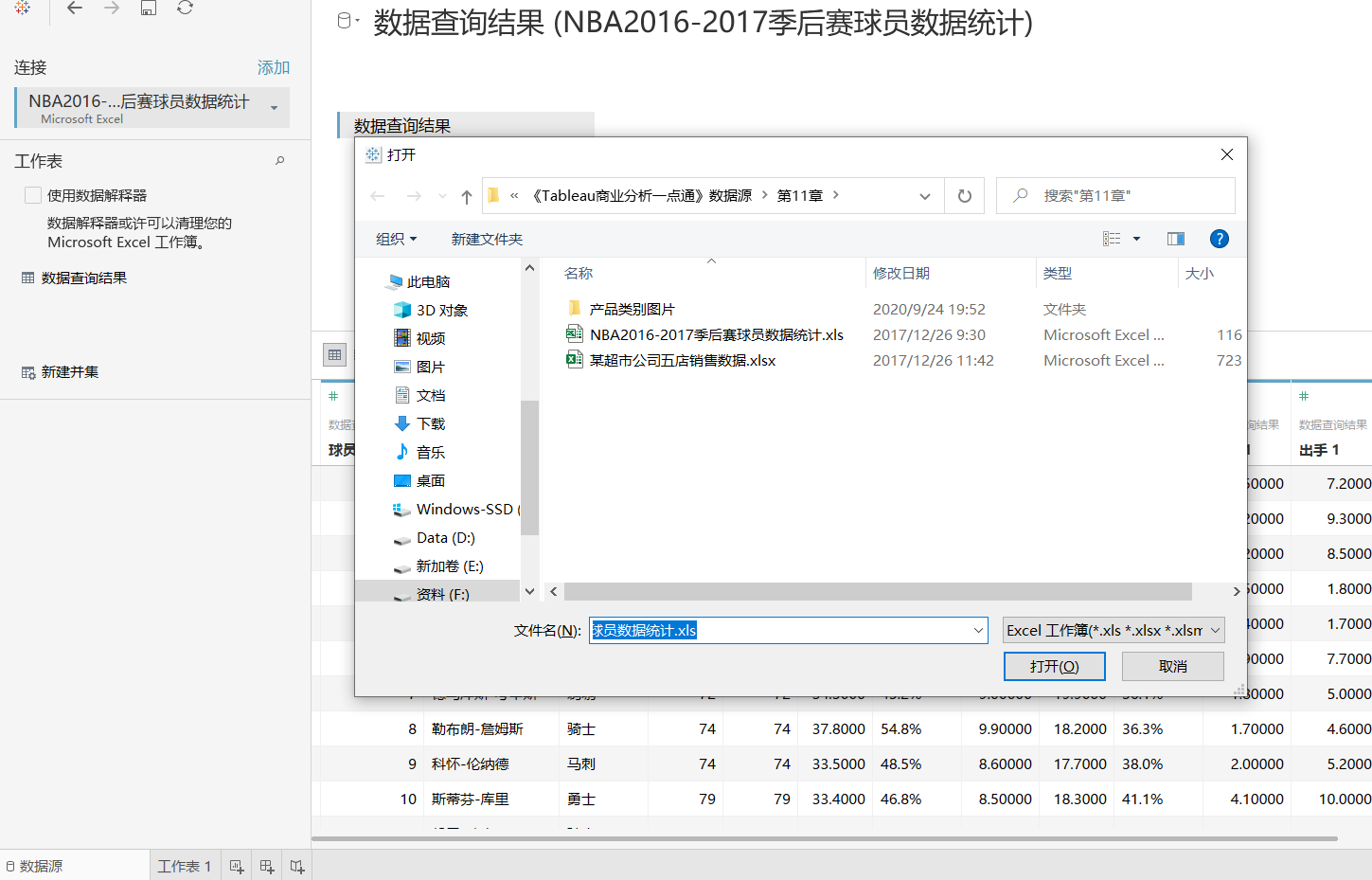This screenshot has height=880, width=1372.
Task: Open recent locations dropdown arrow
Action: pos(442,196)
